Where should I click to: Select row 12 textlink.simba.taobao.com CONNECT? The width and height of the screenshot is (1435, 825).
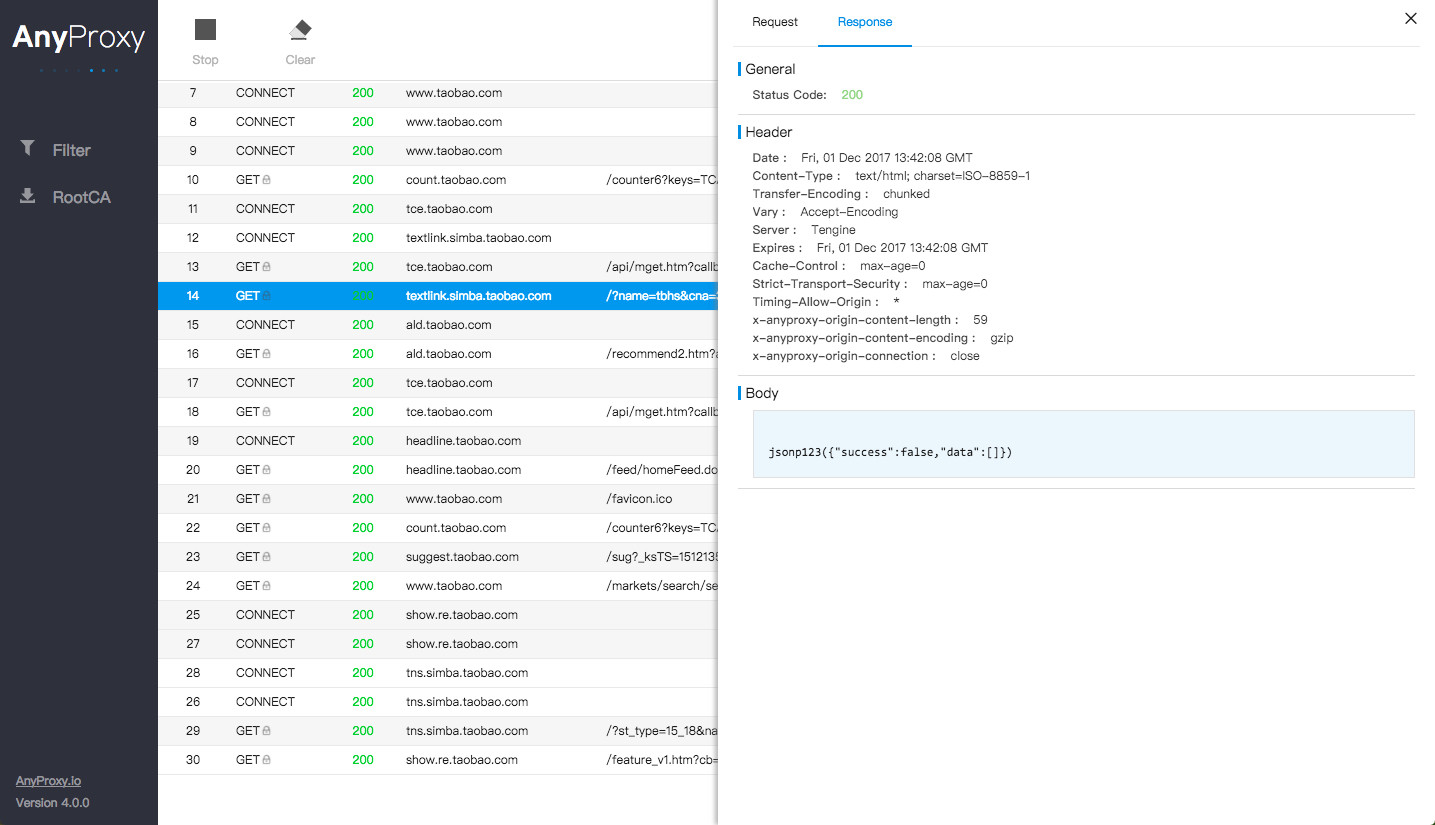pyautogui.click(x=478, y=238)
